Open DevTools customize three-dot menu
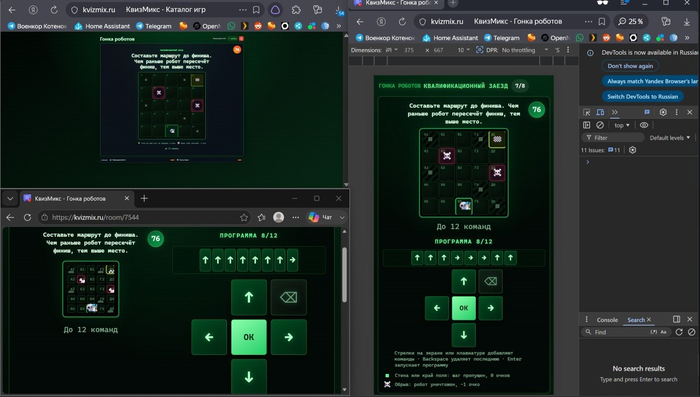 point(676,112)
